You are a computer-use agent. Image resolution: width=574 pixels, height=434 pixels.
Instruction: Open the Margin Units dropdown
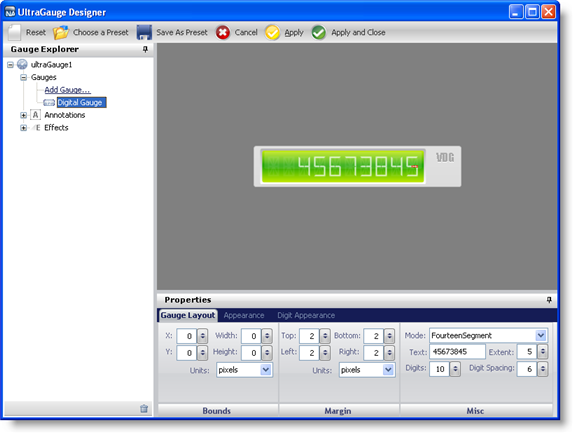pyautogui.click(x=388, y=370)
